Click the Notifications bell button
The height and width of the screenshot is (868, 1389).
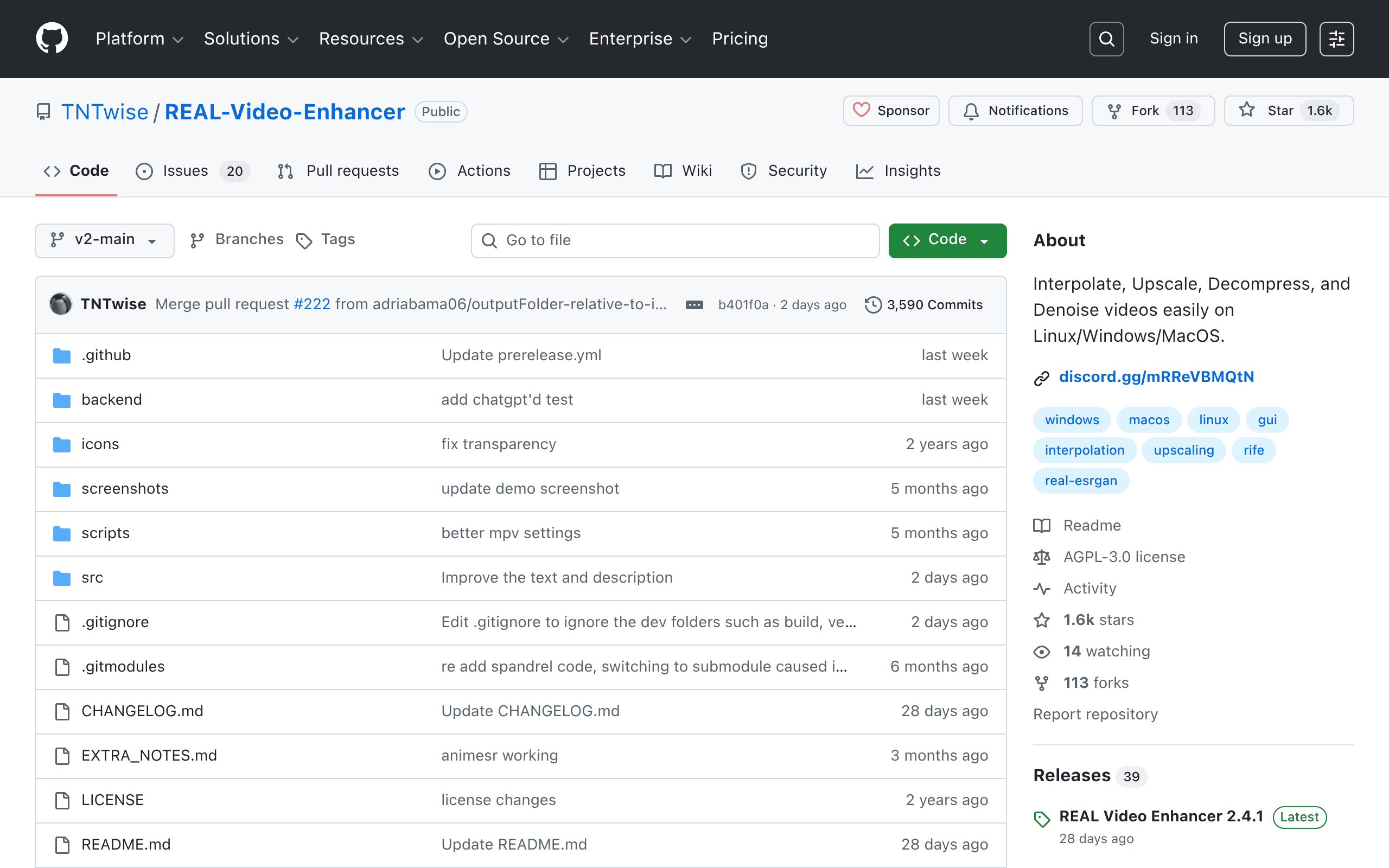pos(1015,111)
